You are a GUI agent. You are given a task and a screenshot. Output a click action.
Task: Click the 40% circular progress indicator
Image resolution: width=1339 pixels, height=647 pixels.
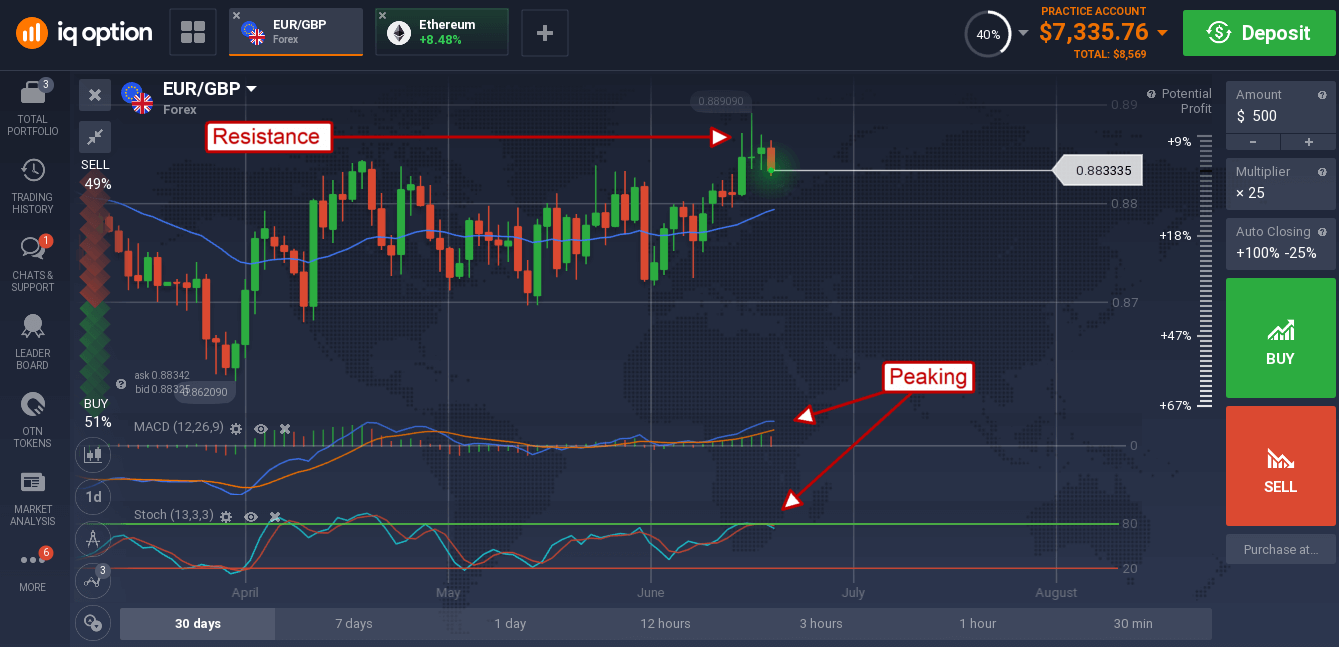pos(988,33)
